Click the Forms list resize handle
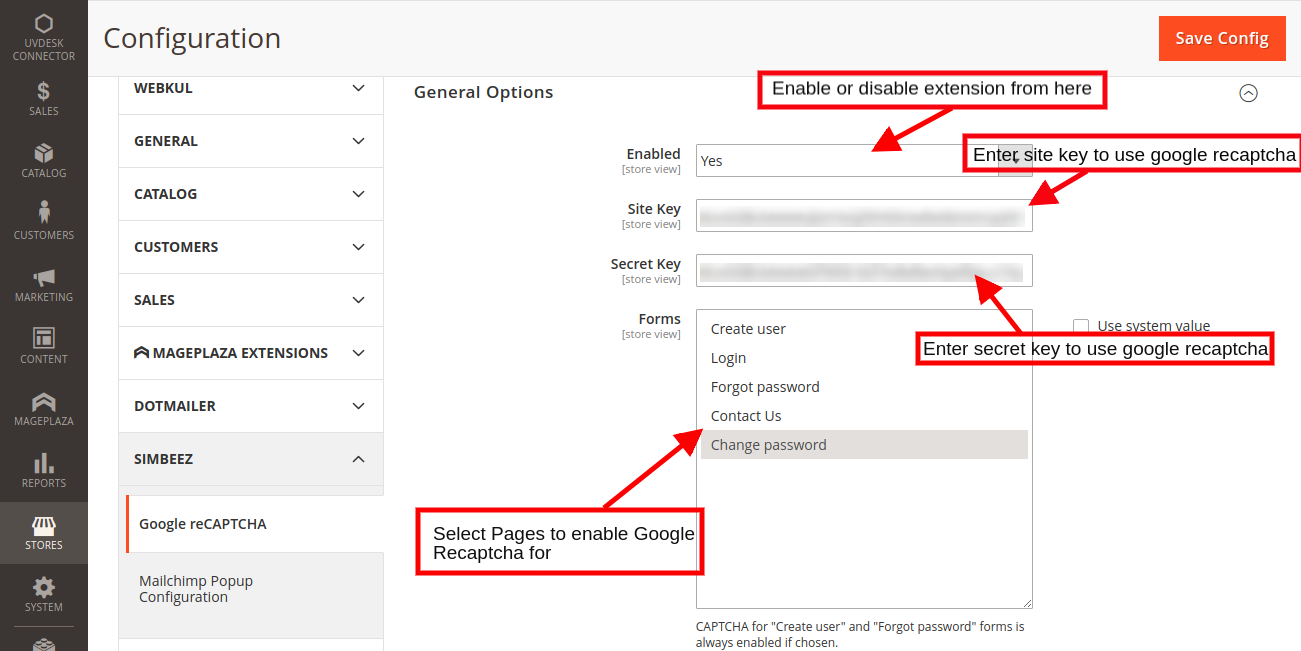 tap(1026, 602)
